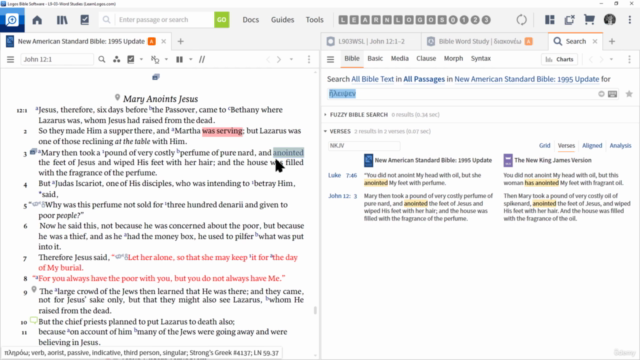Click the close-all-panels icon

pyautogui.click(x=569, y=20)
